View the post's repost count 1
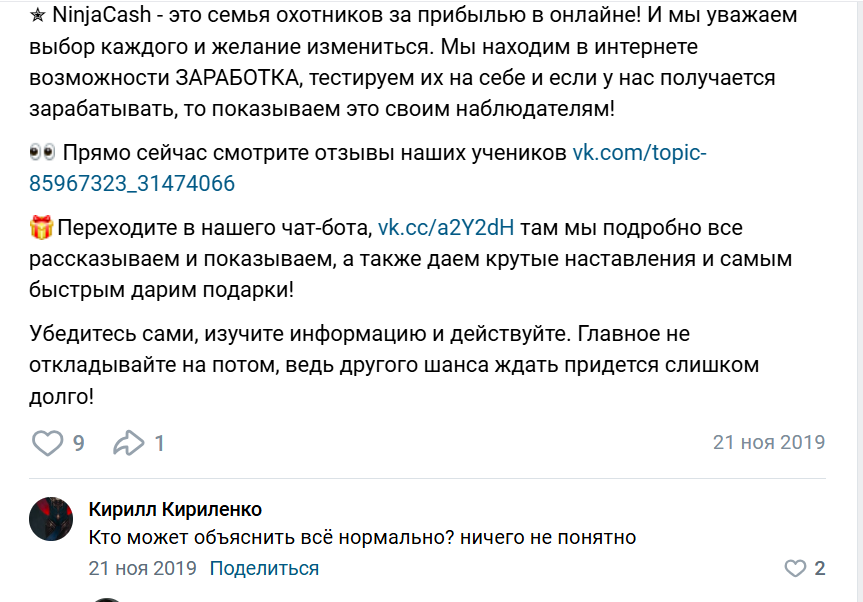The width and height of the screenshot is (863, 602). [159, 443]
